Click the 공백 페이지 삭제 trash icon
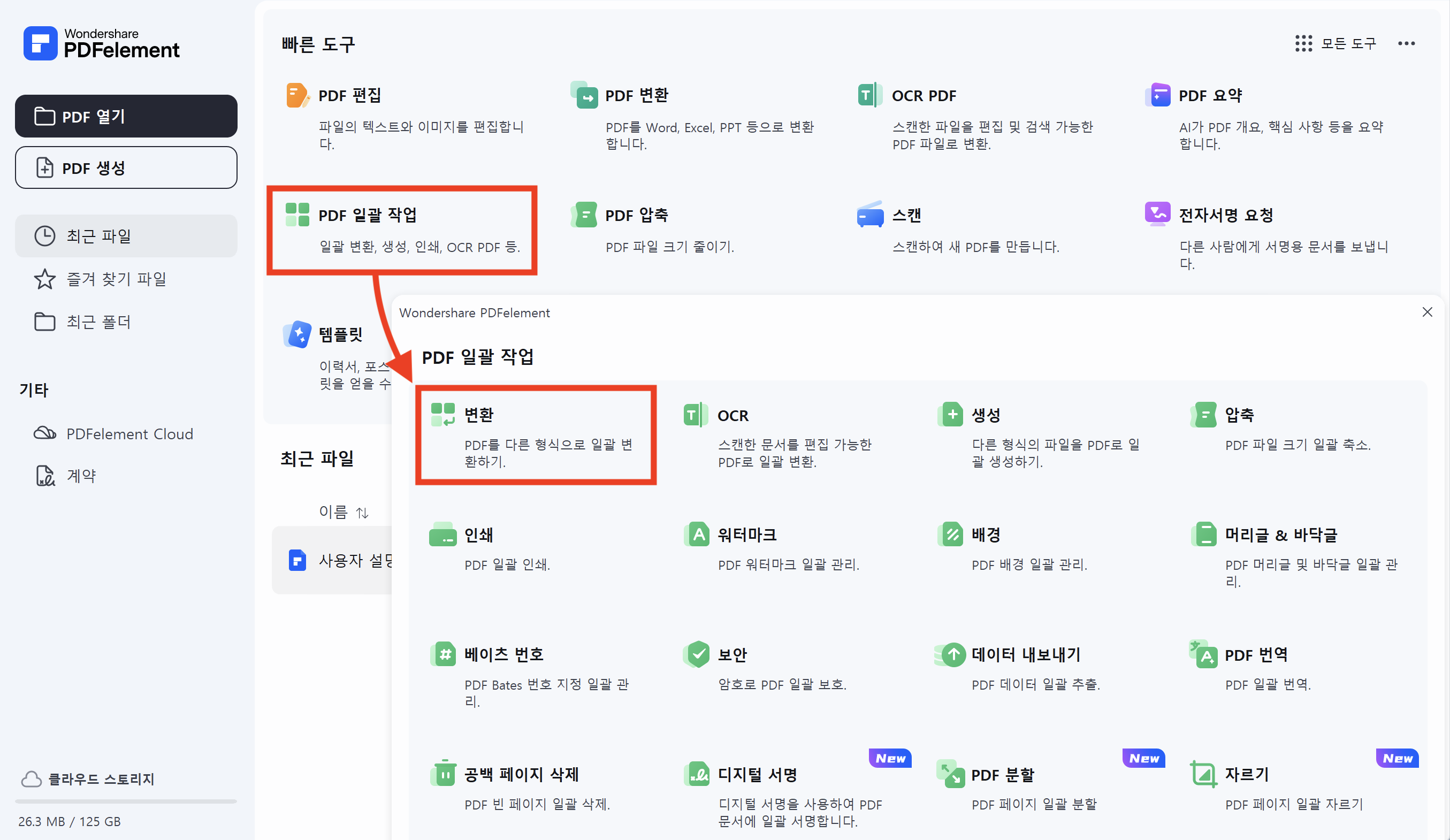Image resolution: width=1450 pixels, height=840 pixels. coord(444,774)
